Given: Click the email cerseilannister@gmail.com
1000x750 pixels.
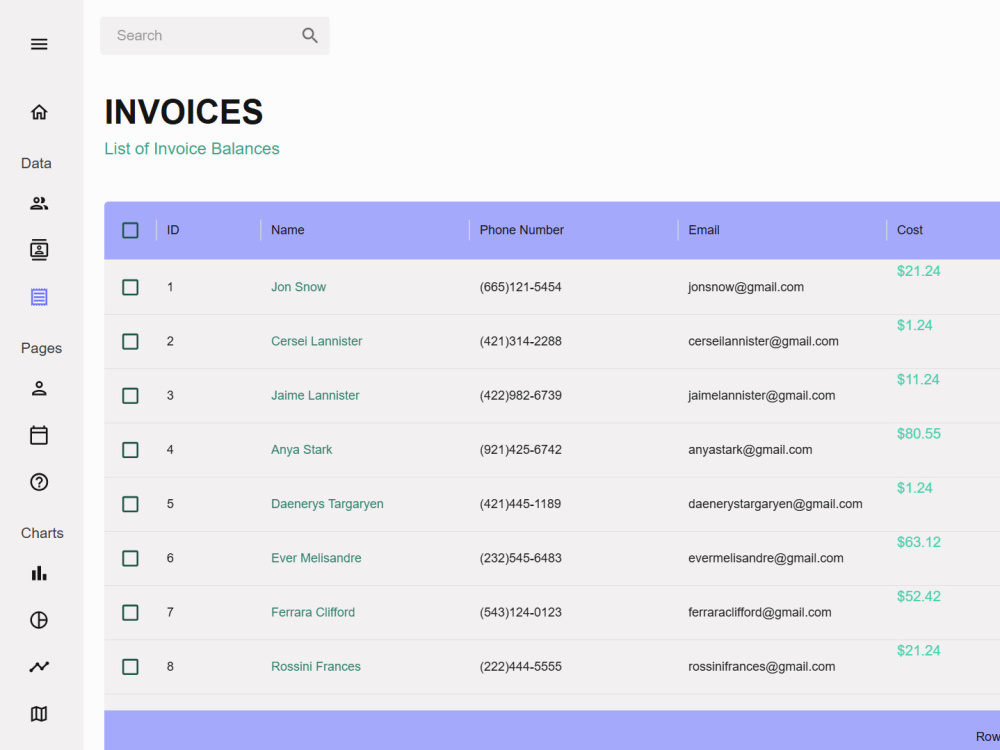Looking at the screenshot, I should pyautogui.click(x=763, y=341).
